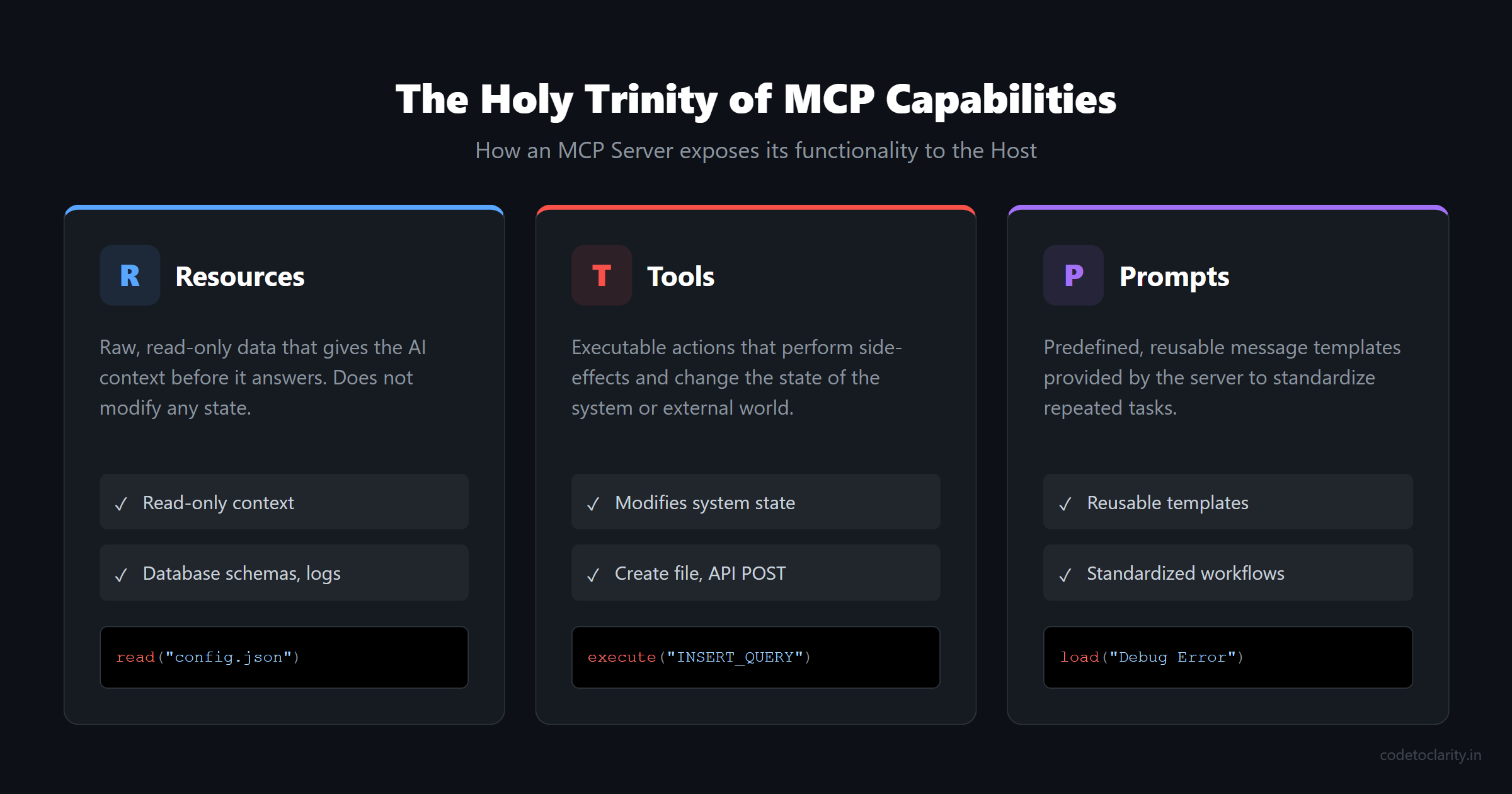
Task: Click the subtitle about MCP Server functionality
Action: coord(756,151)
